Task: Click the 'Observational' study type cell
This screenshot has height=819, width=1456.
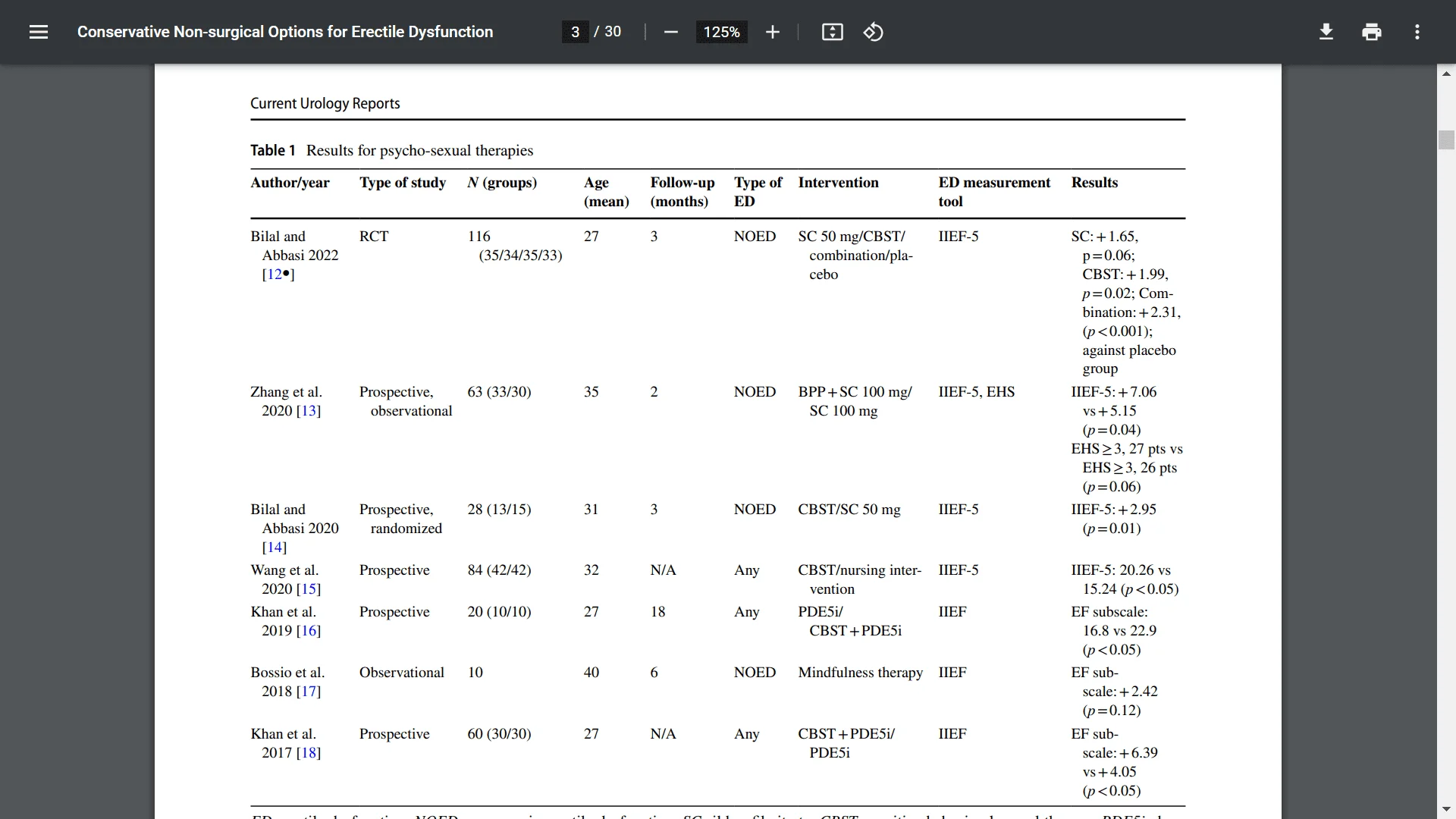Action: pyautogui.click(x=402, y=673)
